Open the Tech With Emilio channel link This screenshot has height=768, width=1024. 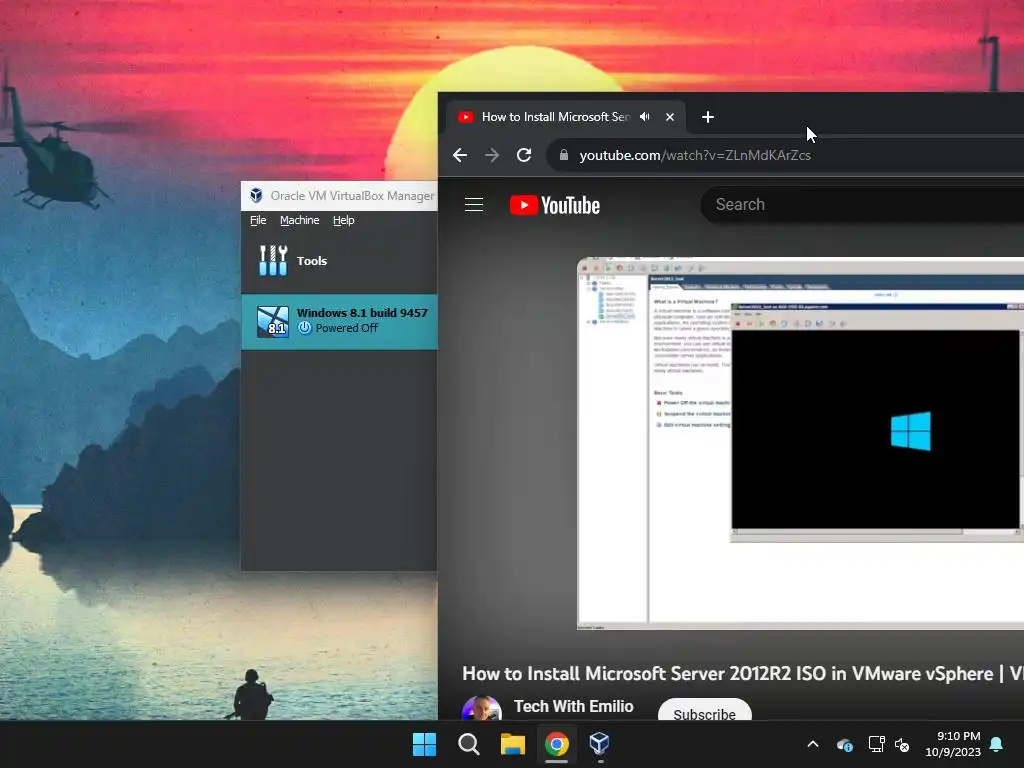pyautogui.click(x=573, y=706)
